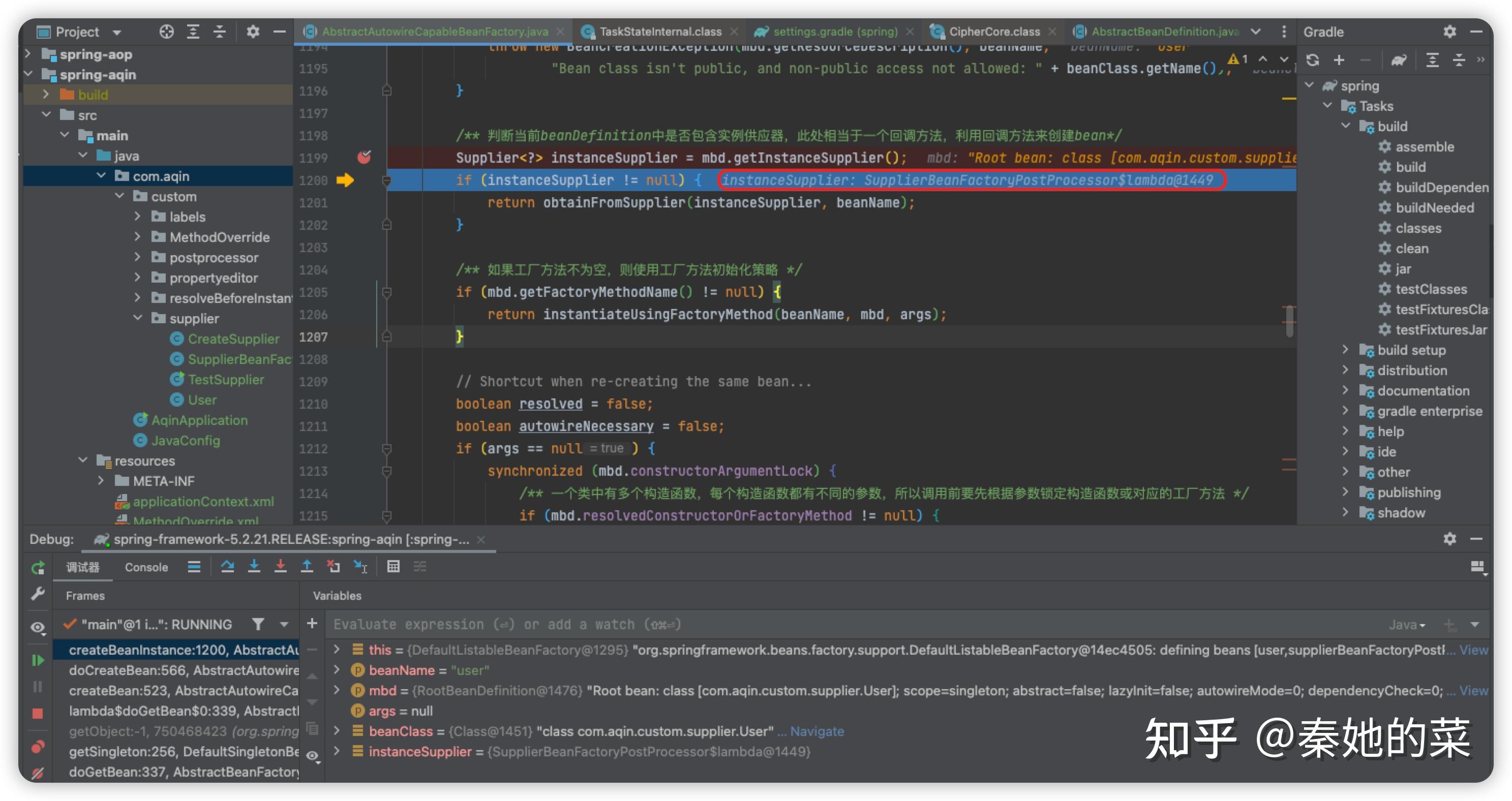Viewport: 1512px width, 801px height.
Task: Open the Console debug tab
Action: [x=146, y=567]
